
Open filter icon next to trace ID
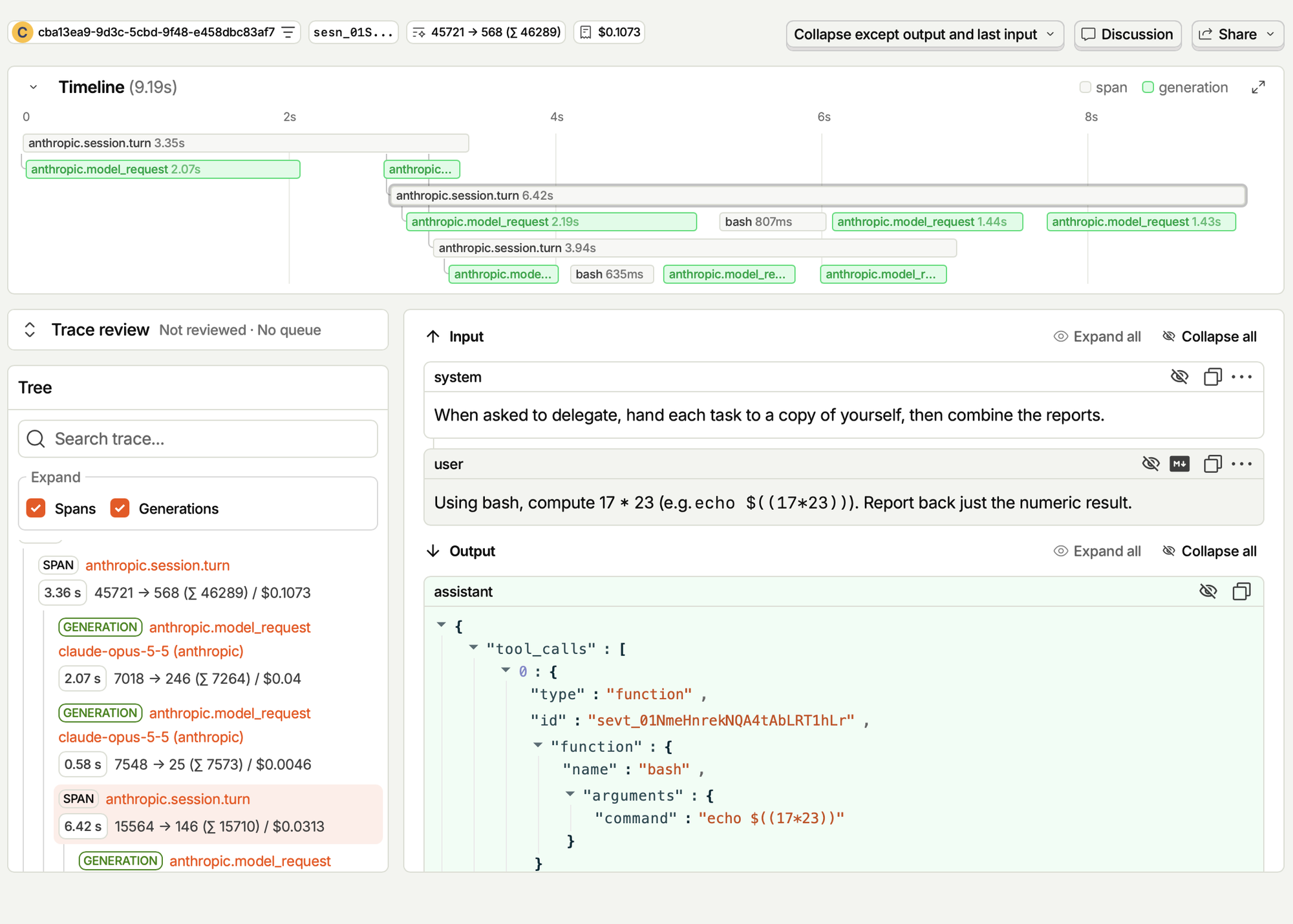288,32
